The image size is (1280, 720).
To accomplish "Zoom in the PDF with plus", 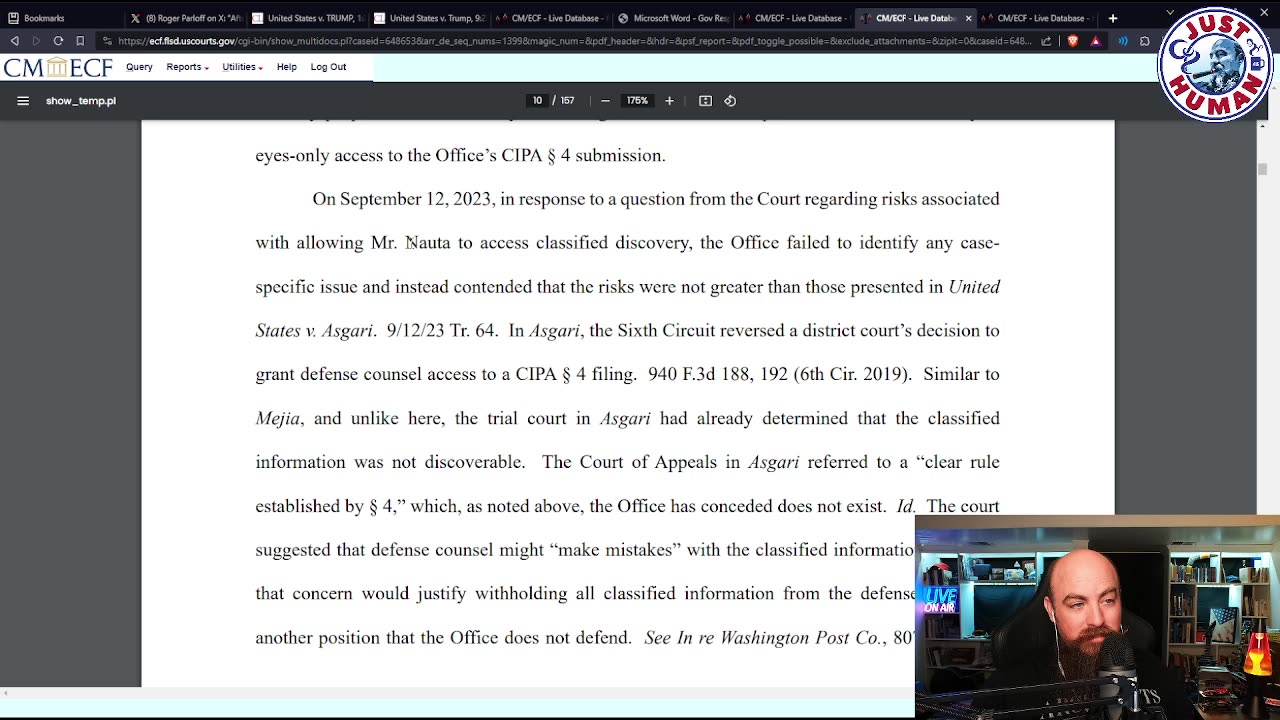I will coord(670,101).
